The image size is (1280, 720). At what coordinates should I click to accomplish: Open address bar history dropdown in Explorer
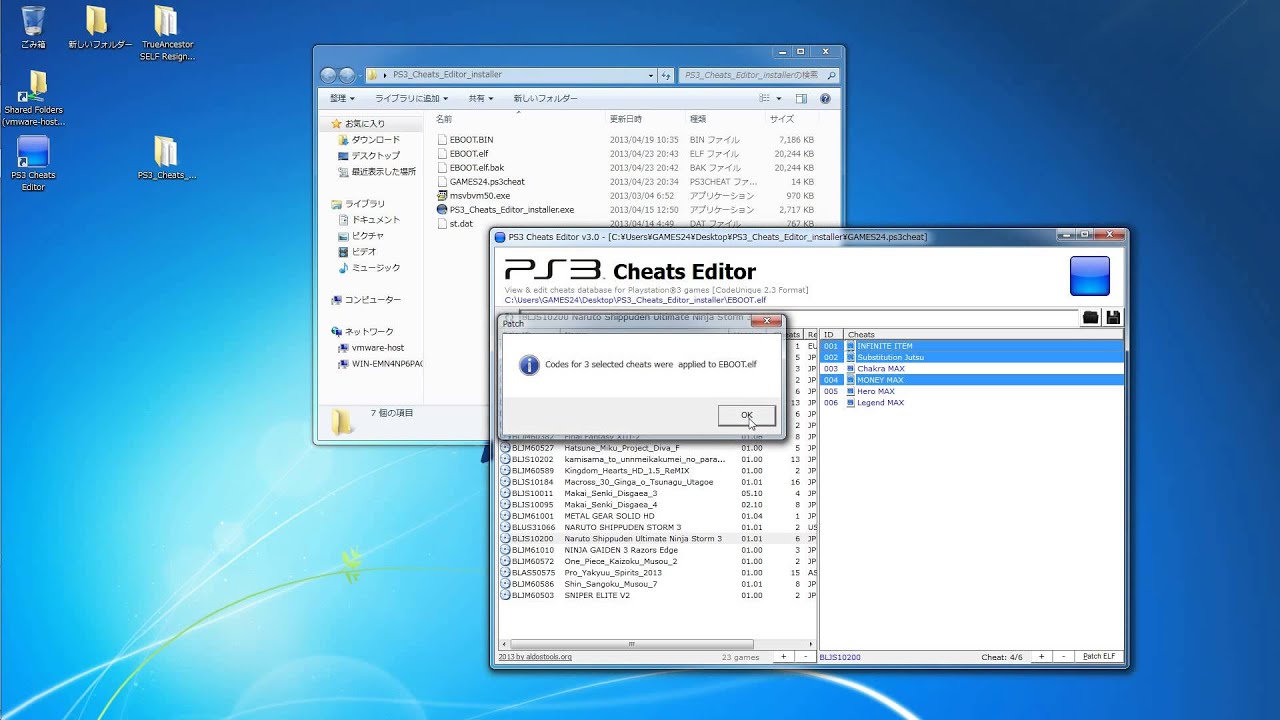651,75
